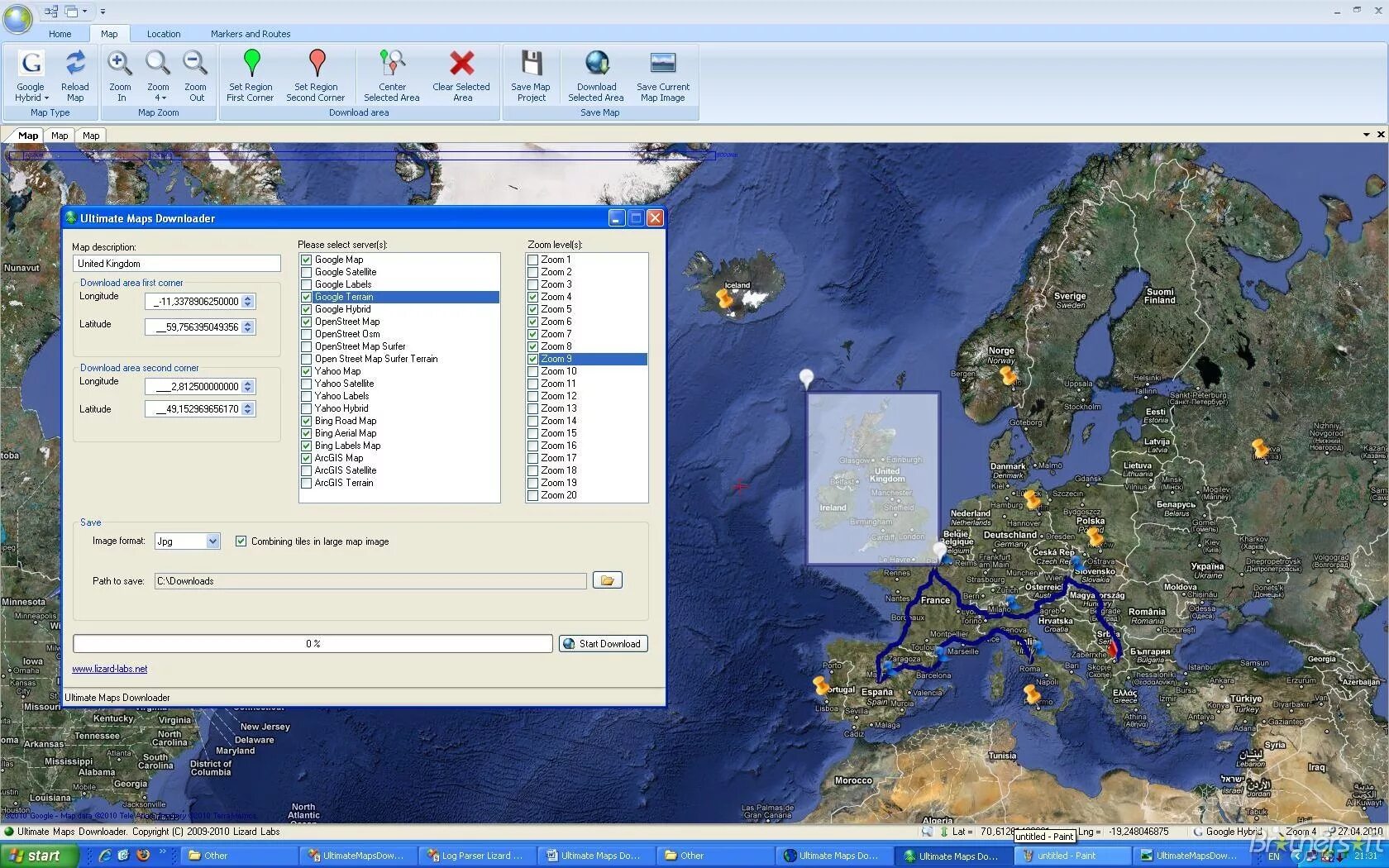This screenshot has height=868, width=1389.
Task: Click the folder browse icon next to Path
Action: (607, 580)
